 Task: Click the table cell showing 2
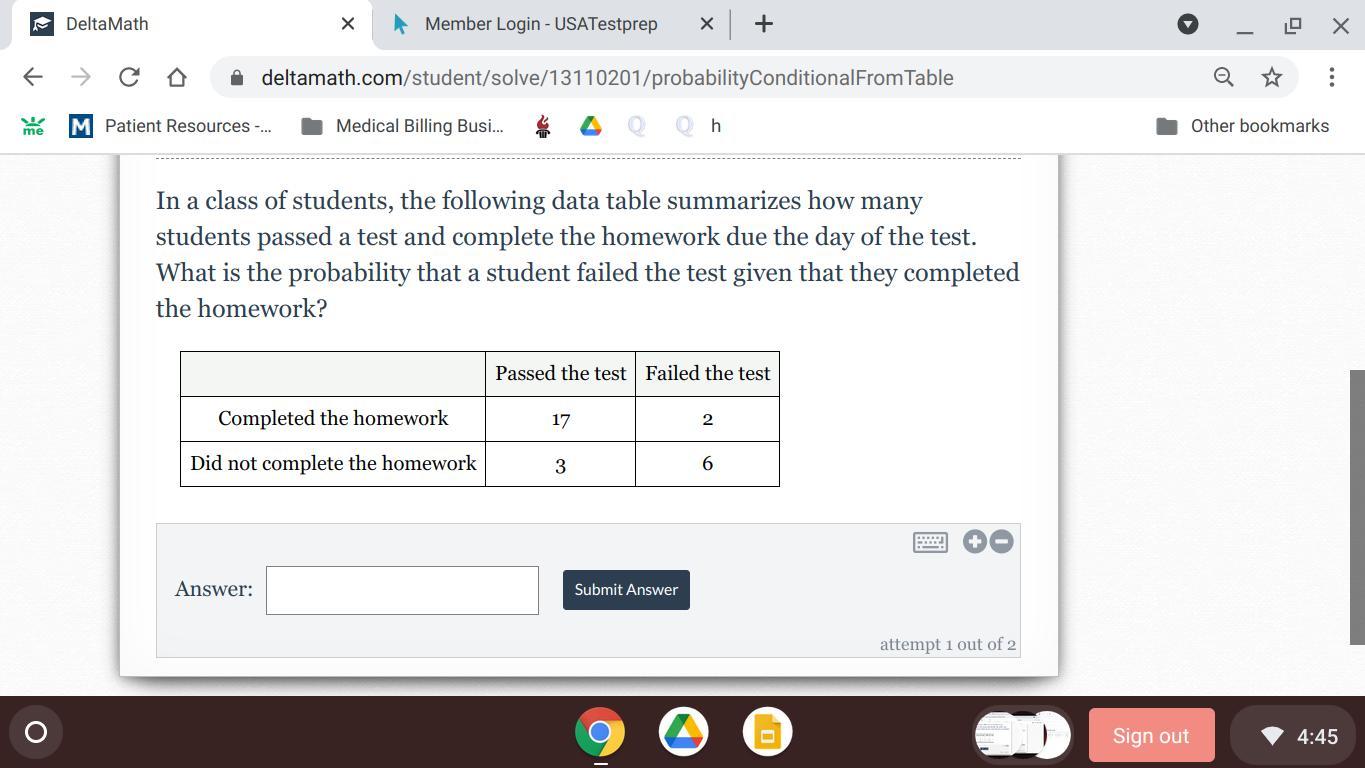[x=708, y=419]
